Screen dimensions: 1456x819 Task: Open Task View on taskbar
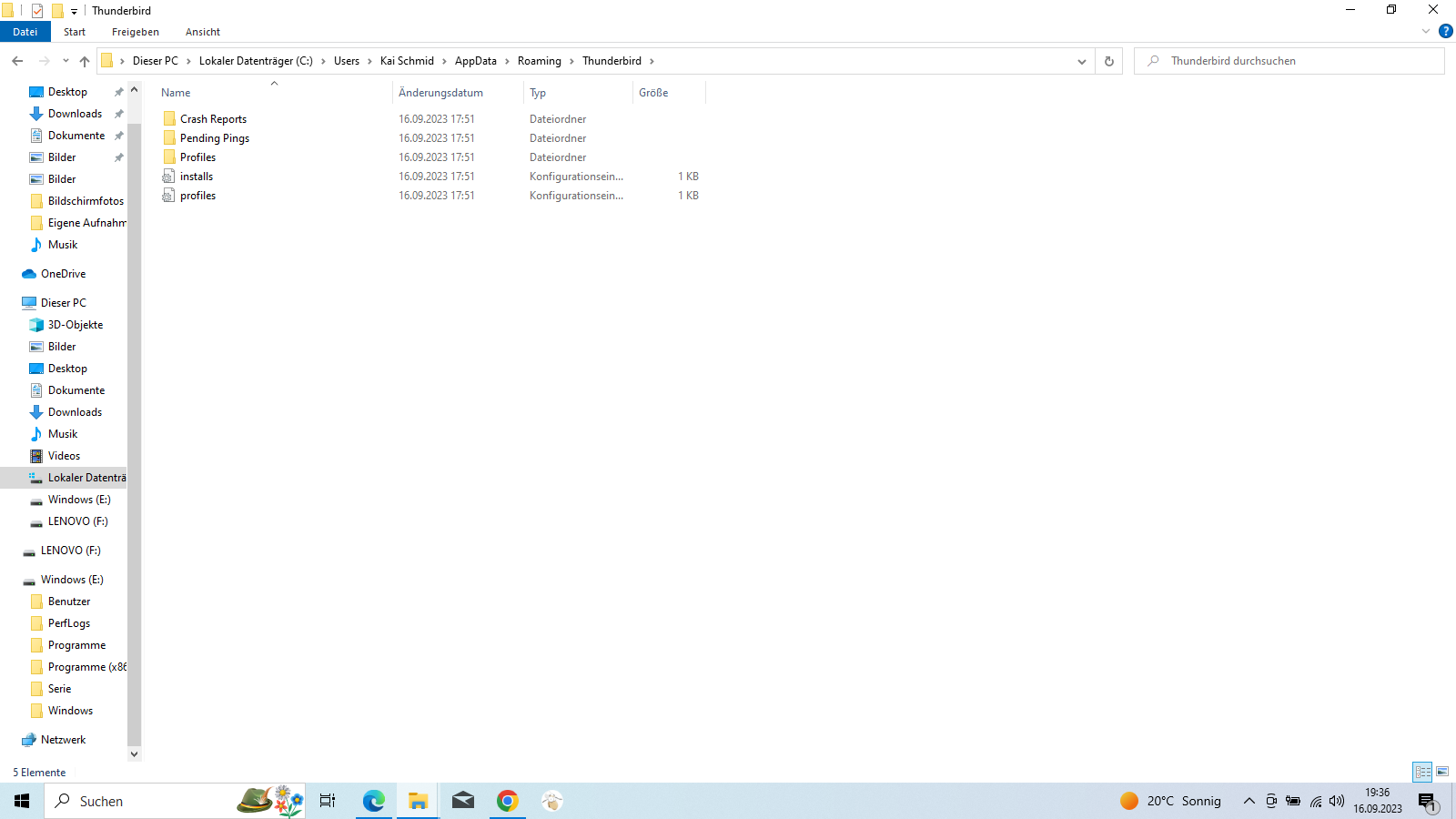[x=328, y=801]
